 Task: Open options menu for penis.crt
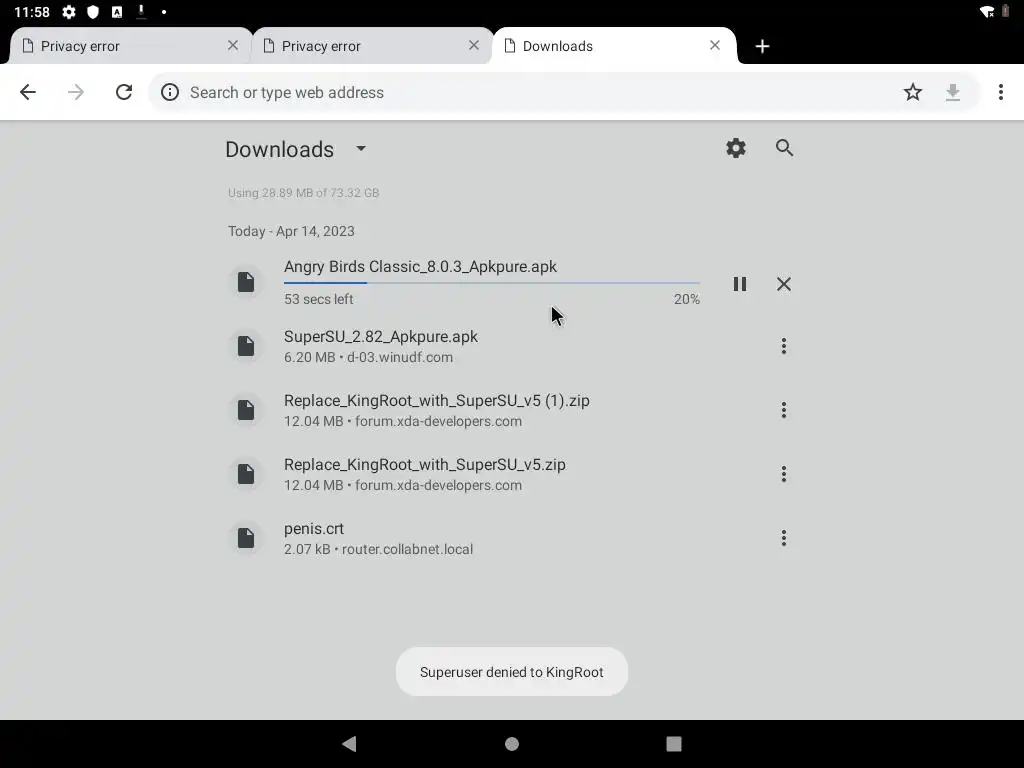click(784, 538)
